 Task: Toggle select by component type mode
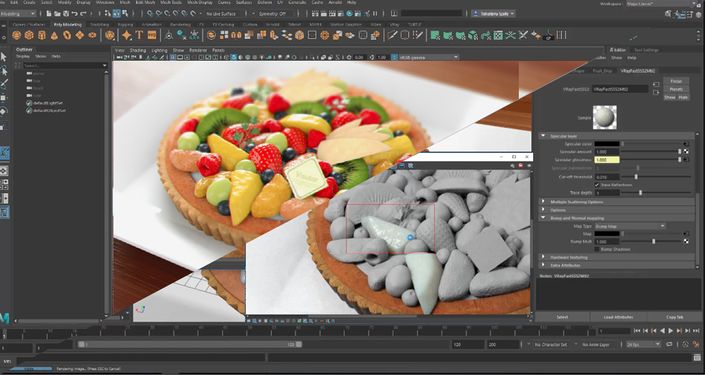[x=125, y=13]
